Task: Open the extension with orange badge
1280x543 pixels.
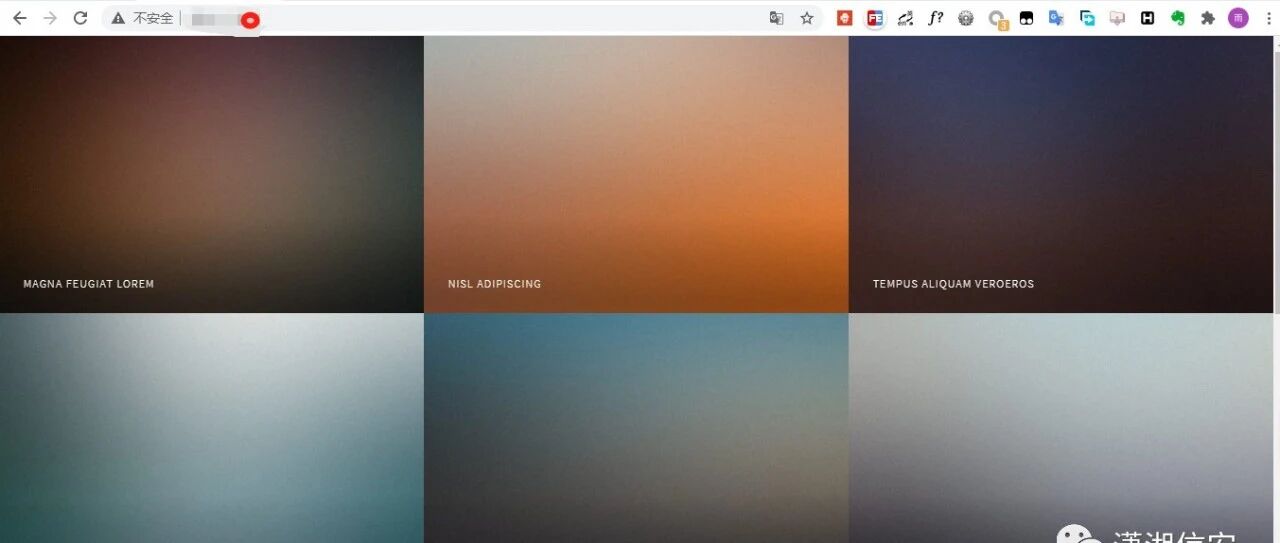Action: pyautogui.click(x=997, y=19)
